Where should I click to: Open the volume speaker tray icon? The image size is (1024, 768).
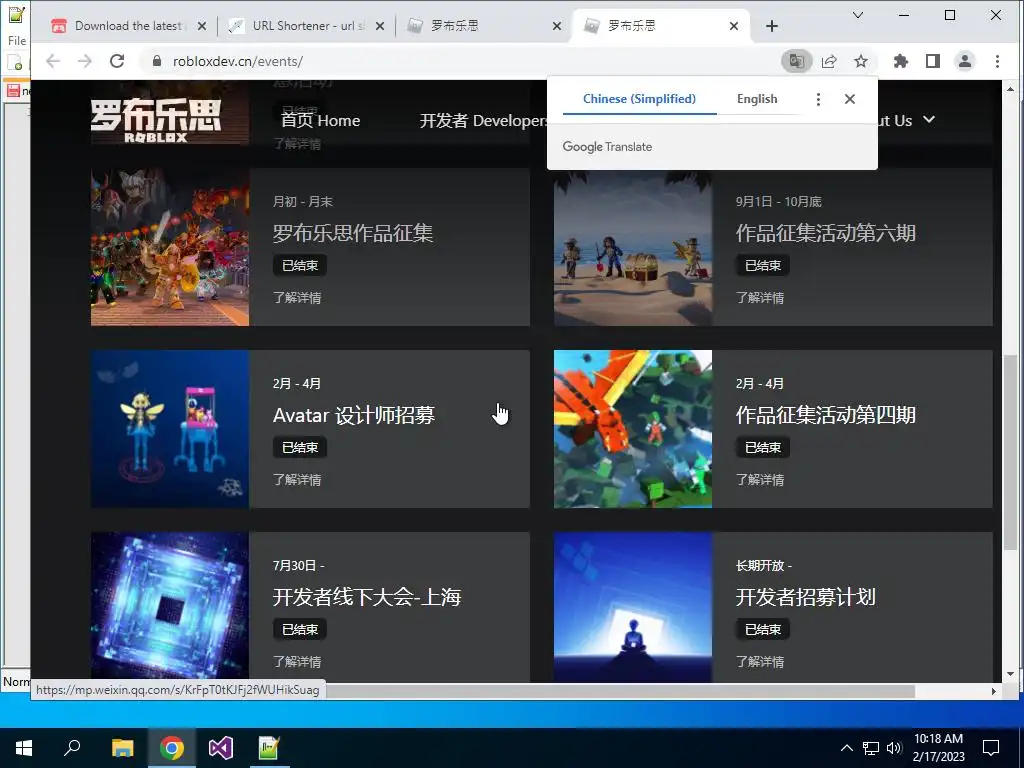[894, 748]
